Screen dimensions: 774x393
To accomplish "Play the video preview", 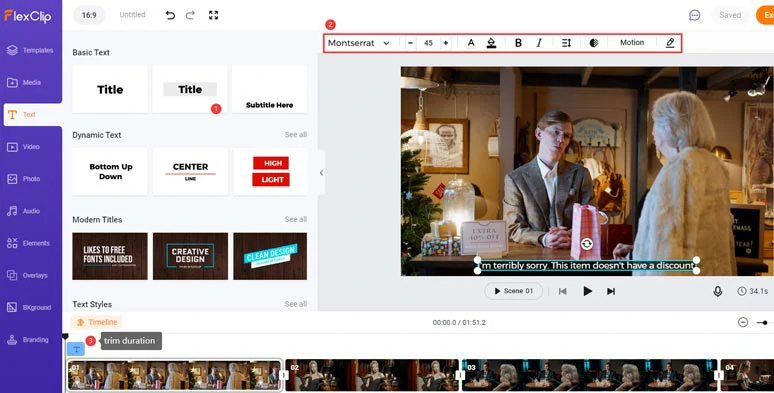I will [x=587, y=291].
